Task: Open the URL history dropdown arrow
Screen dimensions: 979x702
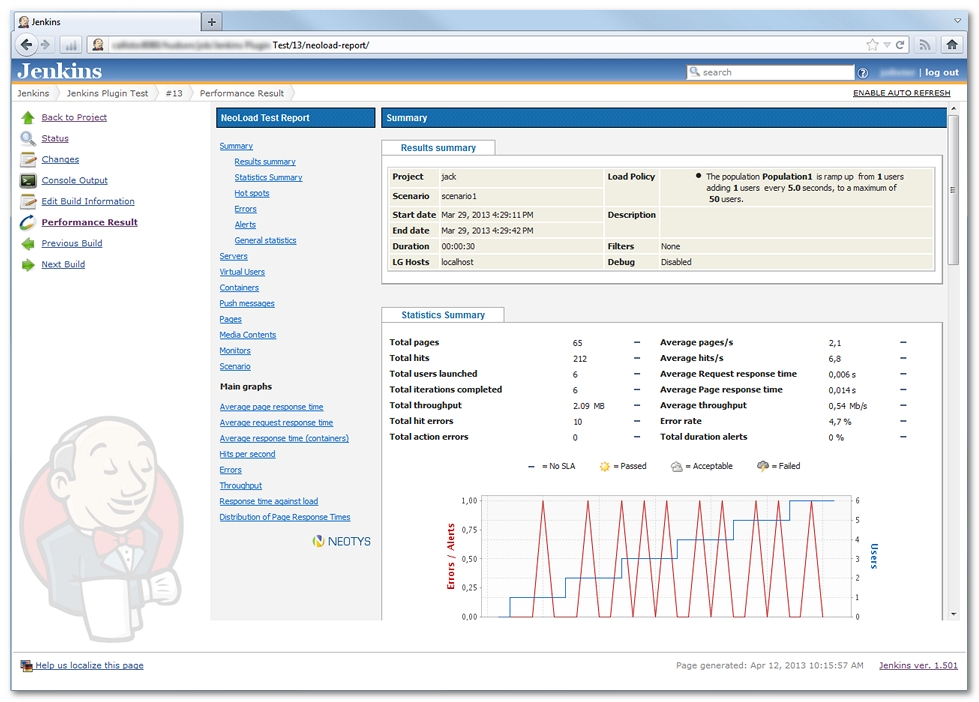Action: pyautogui.click(x=887, y=45)
